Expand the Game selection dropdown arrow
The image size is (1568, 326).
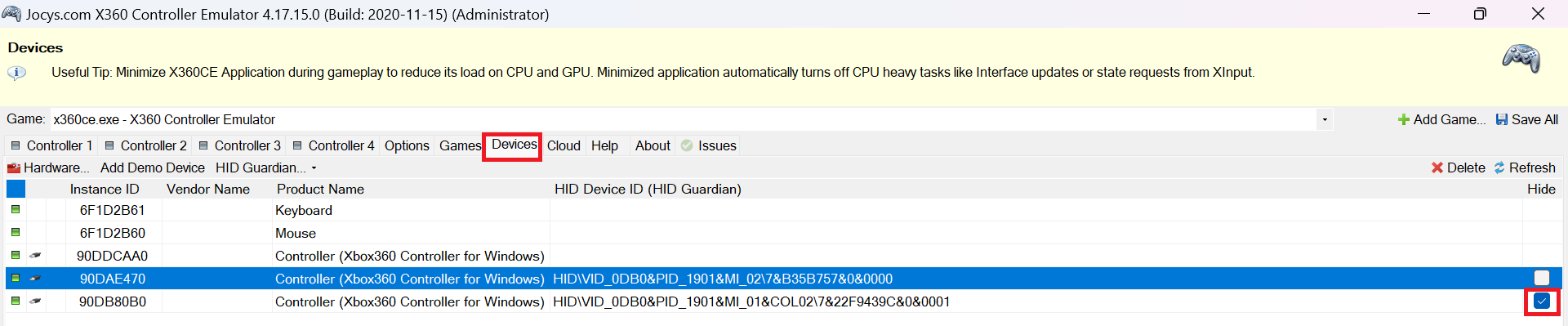coord(1325,119)
